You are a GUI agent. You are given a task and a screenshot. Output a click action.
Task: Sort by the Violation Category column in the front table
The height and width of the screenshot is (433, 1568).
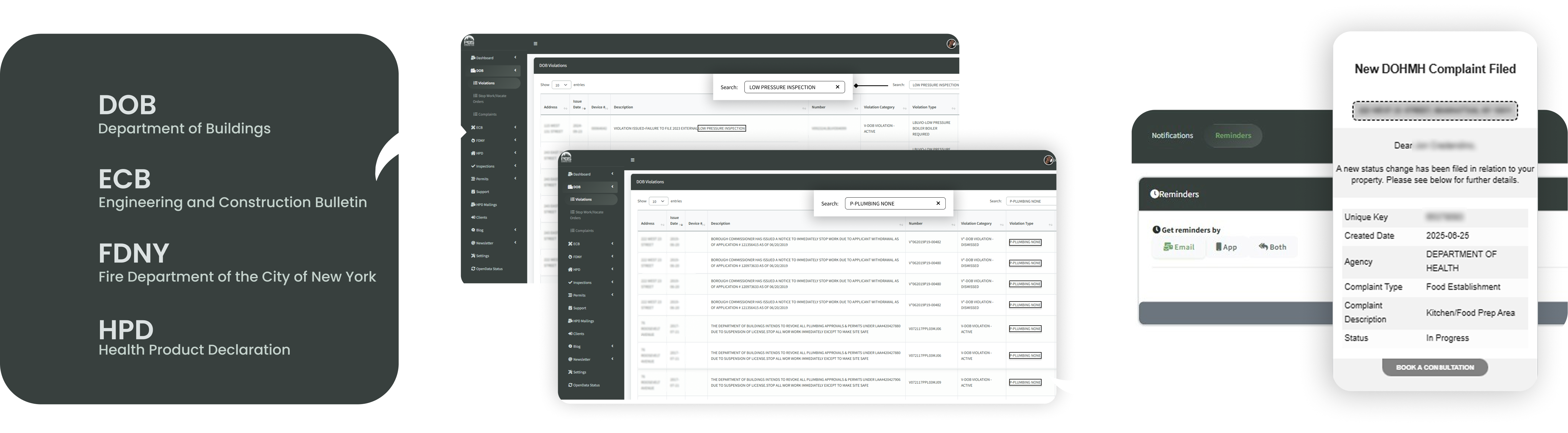pos(976,224)
